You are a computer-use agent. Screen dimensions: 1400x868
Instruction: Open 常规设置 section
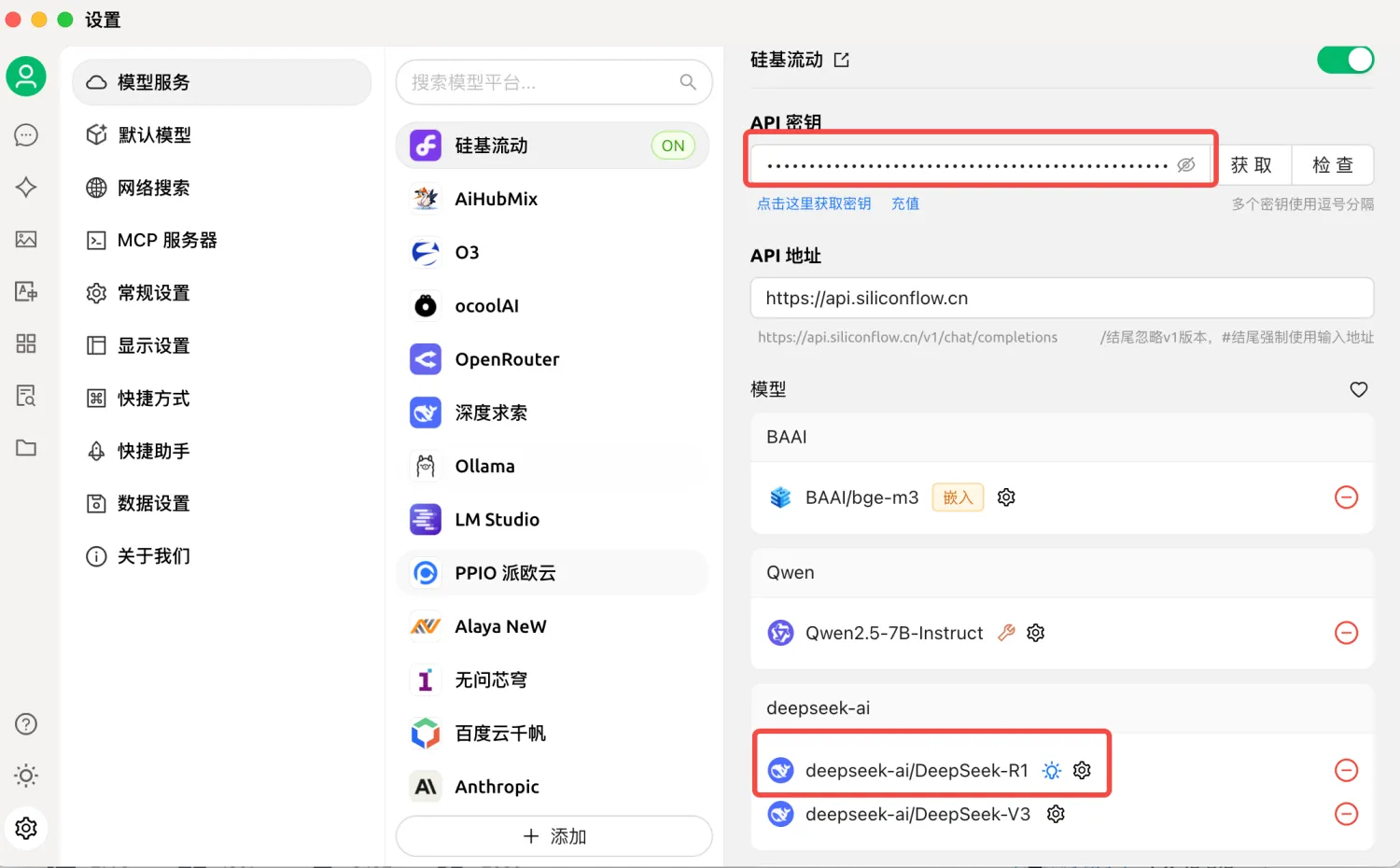click(x=221, y=293)
